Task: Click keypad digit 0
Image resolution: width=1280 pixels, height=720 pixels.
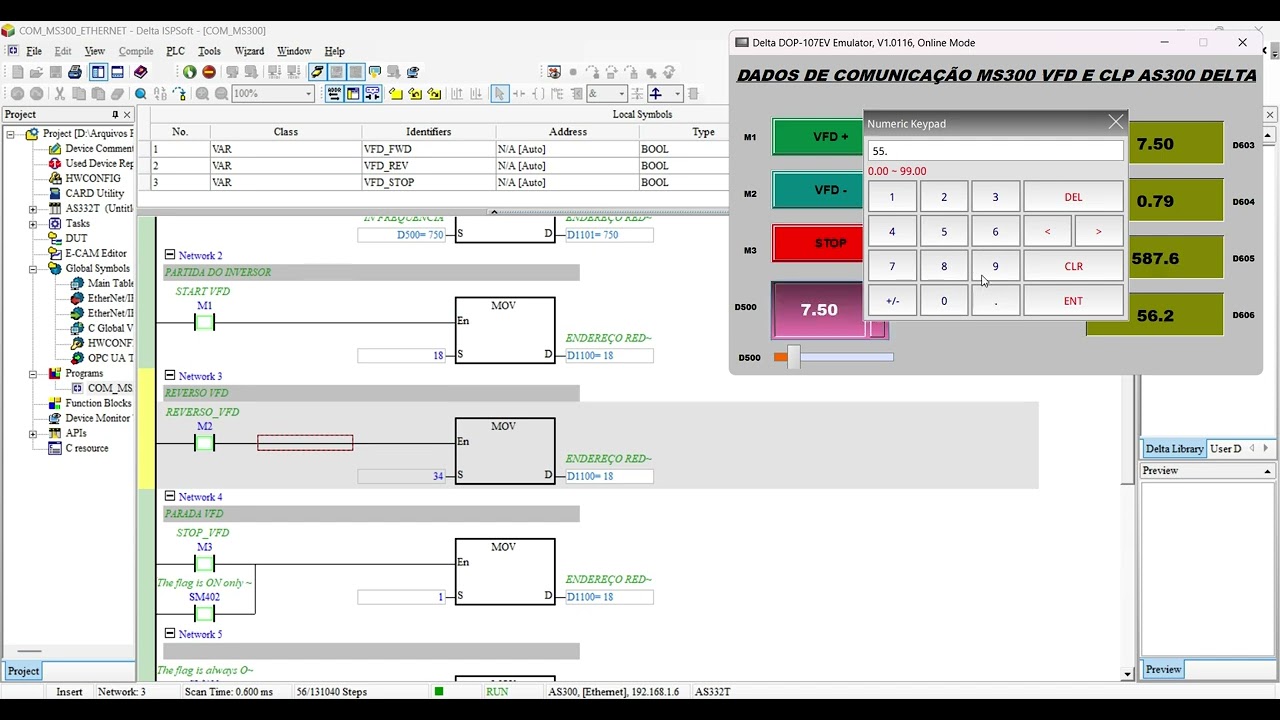Action: click(x=944, y=301)
